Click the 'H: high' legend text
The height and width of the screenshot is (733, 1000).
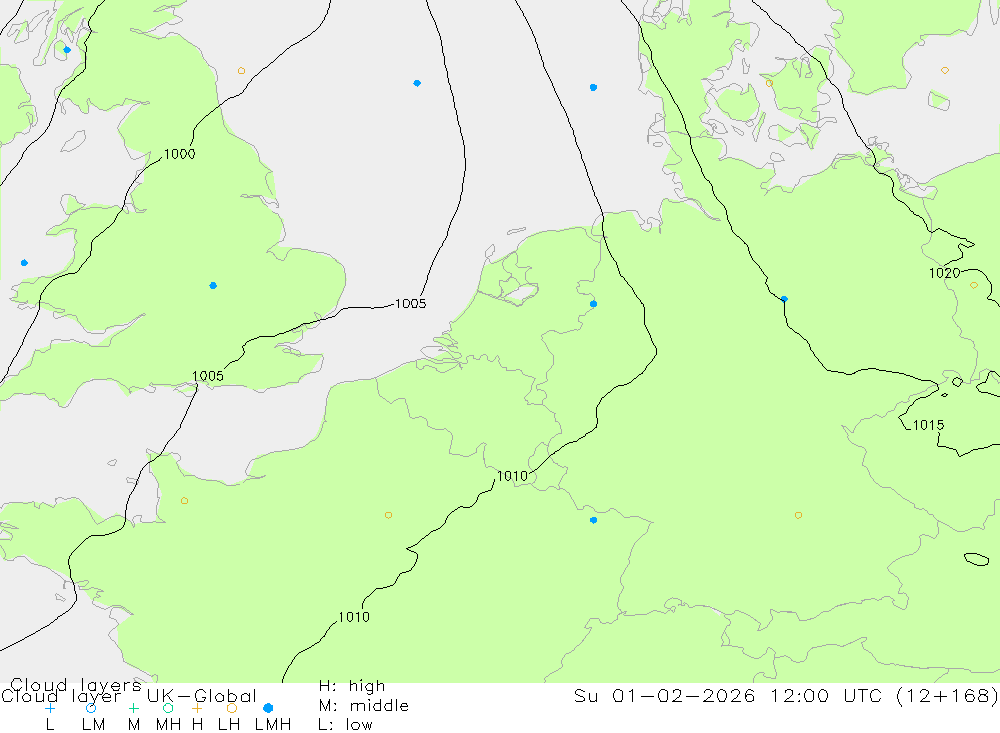(352, 686)
